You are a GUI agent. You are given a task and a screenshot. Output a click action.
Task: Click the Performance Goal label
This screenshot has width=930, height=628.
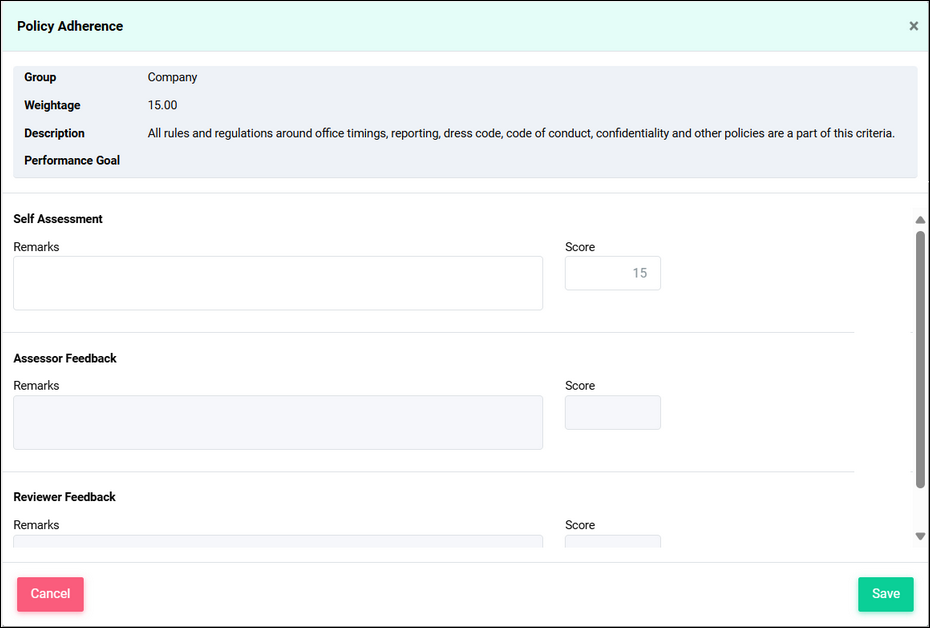[72, 160]
